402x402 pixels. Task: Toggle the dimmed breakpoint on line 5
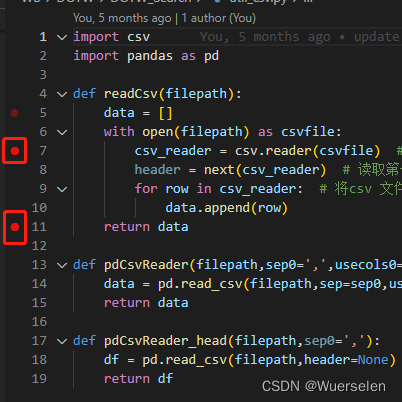tap(14, 113)
